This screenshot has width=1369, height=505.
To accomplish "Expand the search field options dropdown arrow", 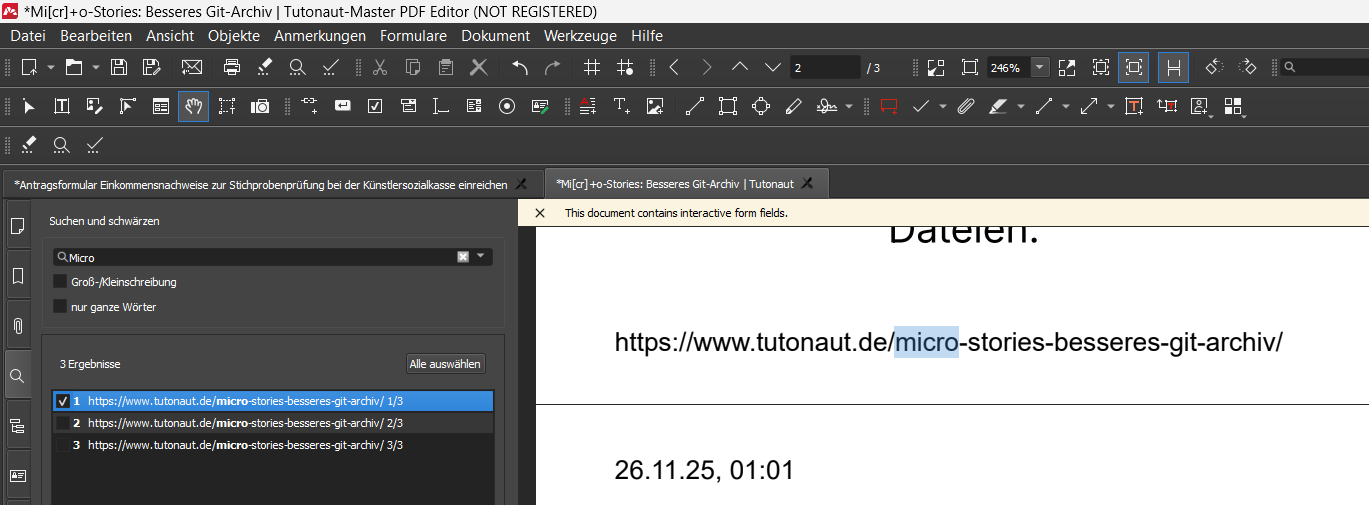I will [481, 256].
